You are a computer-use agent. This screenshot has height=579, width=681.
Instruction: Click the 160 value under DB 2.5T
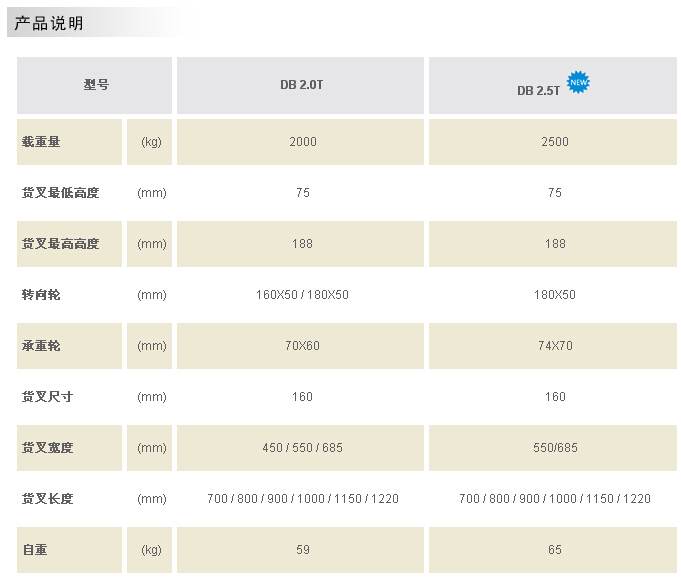[555, 397]
